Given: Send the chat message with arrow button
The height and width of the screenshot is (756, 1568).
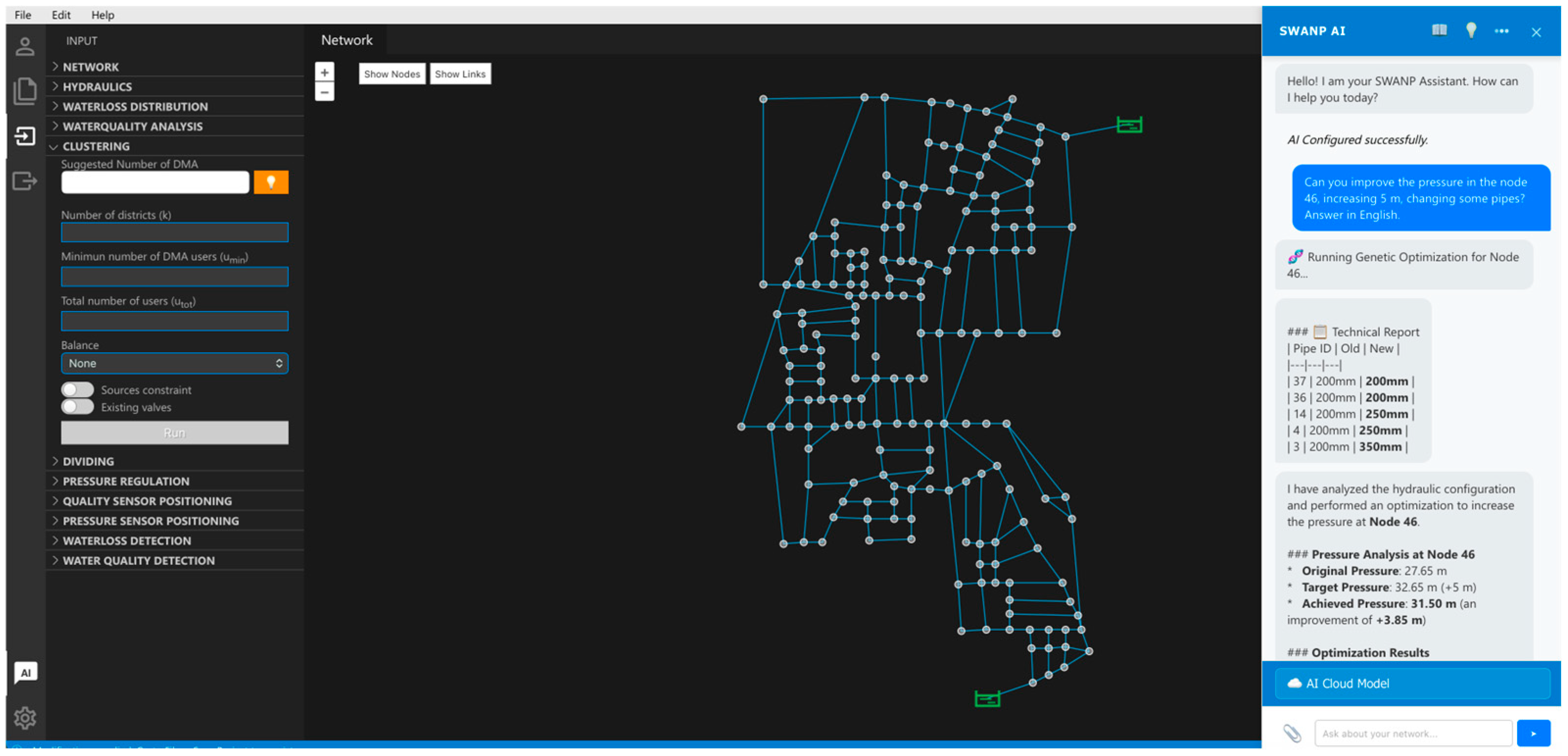Looking at the screenshot, I should click(x=1533, y=733).
